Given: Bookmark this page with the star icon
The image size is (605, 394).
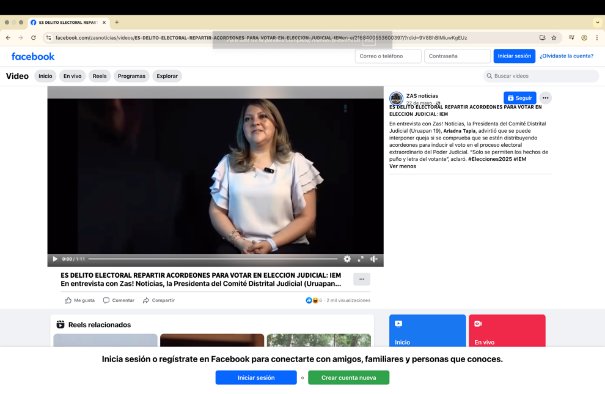Looking at the screenshot, I should (554, 38).
